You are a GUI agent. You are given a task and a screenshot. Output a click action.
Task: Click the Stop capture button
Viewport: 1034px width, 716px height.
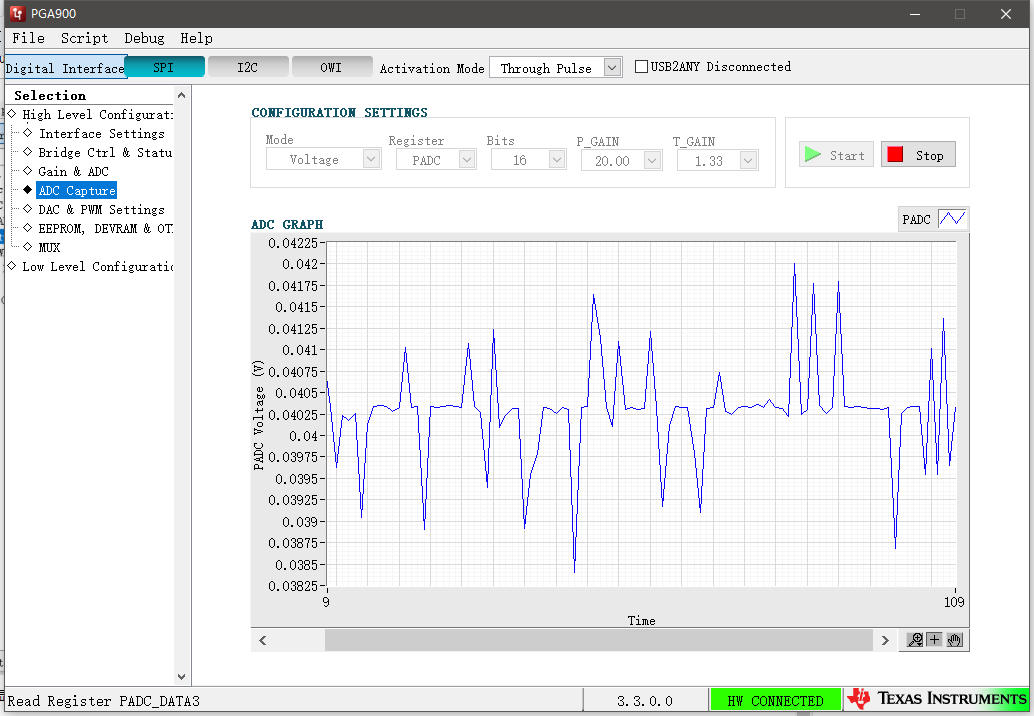(918, 155)
